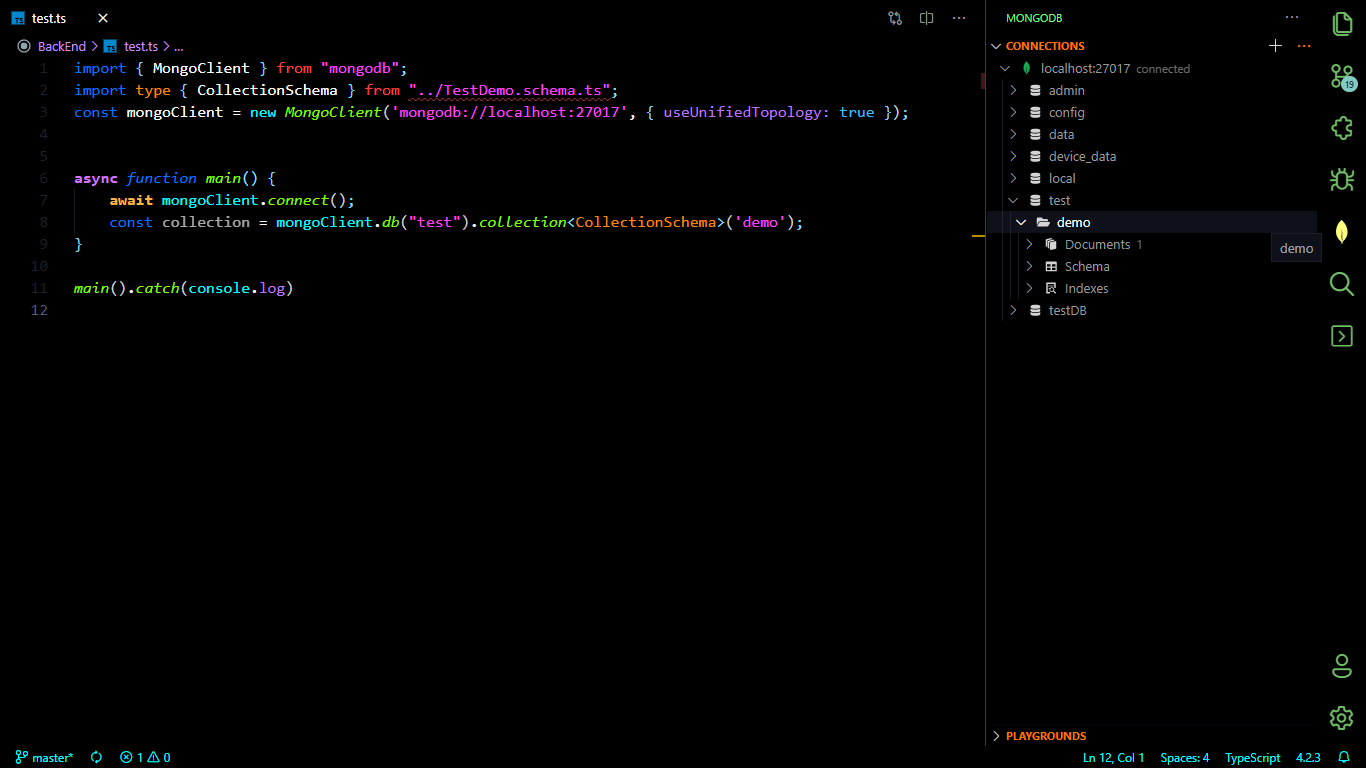1366x768 pixels.
Task: Open the Search view
Action: pos(1342,284)
